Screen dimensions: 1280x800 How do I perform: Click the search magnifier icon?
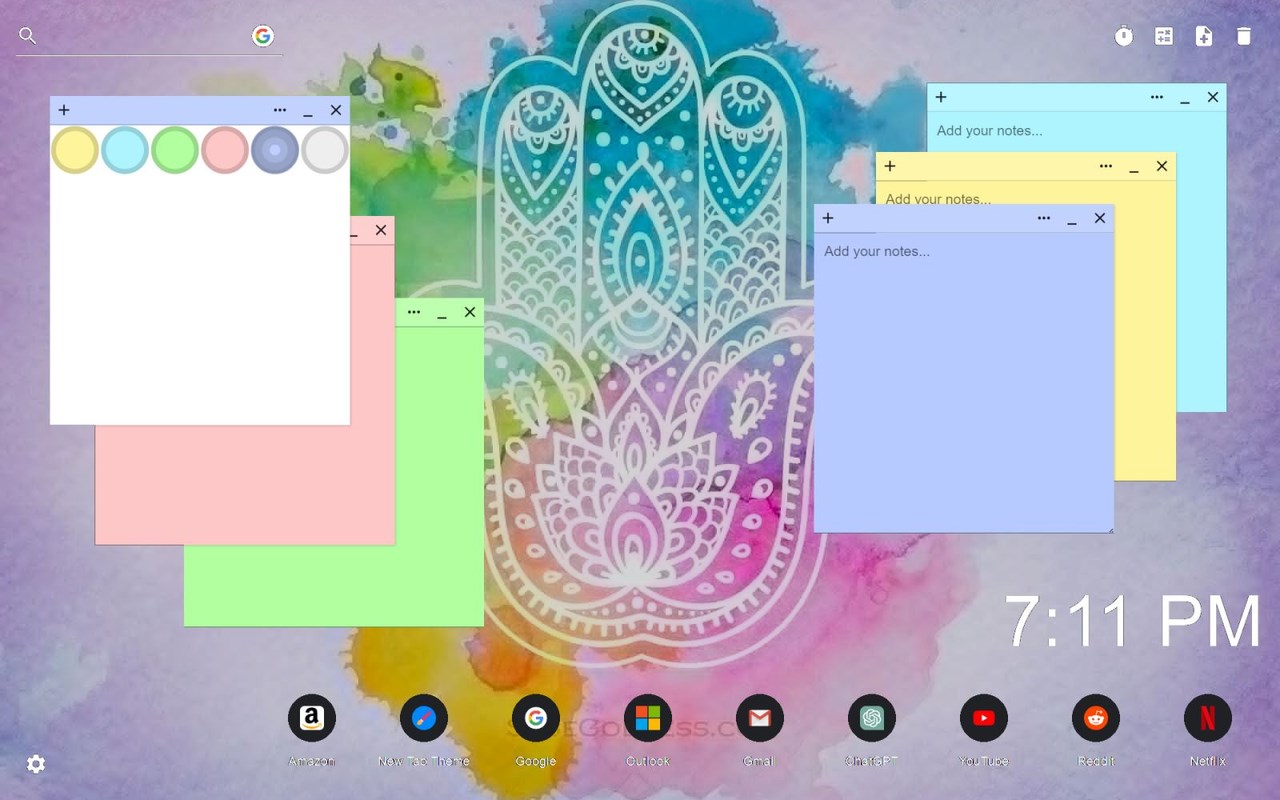[x=28, y=36]
